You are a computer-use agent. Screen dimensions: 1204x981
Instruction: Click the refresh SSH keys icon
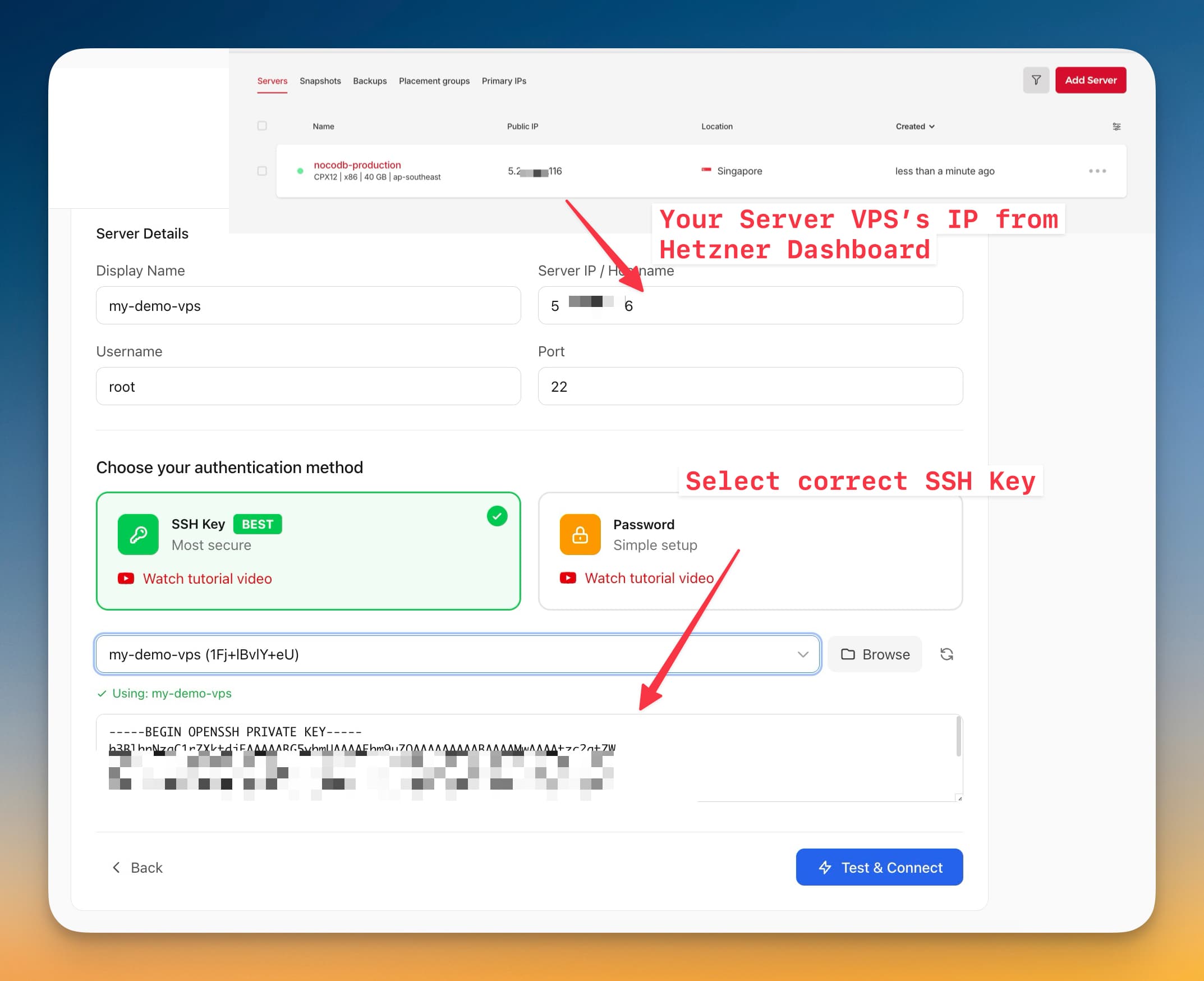pos(946,654)
